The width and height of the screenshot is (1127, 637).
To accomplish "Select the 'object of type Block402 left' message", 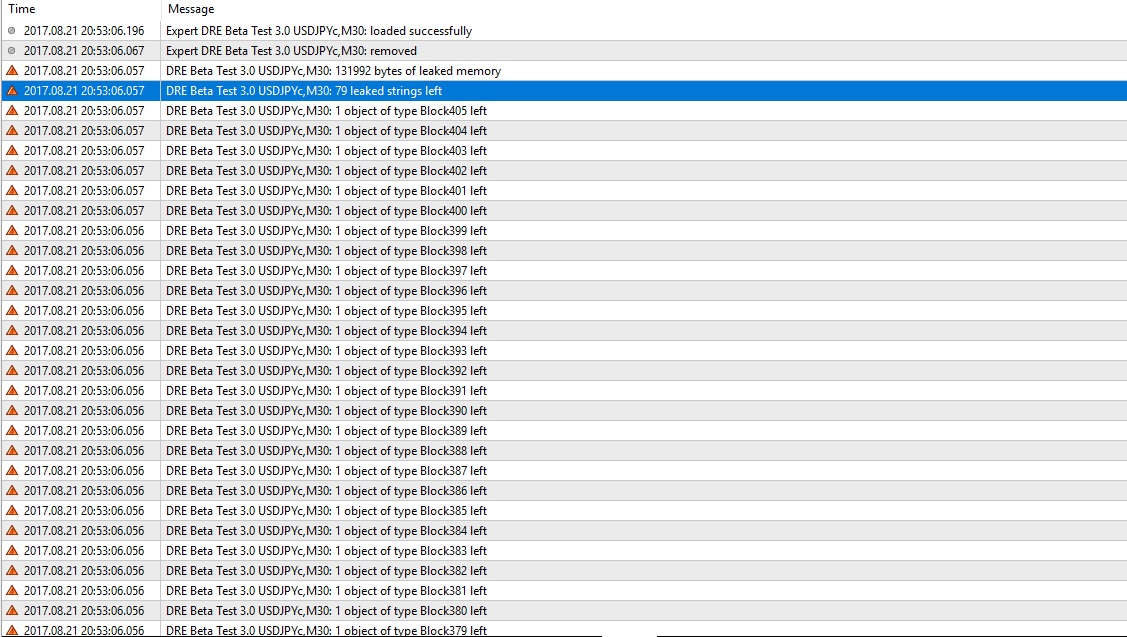I will (326, 170).
